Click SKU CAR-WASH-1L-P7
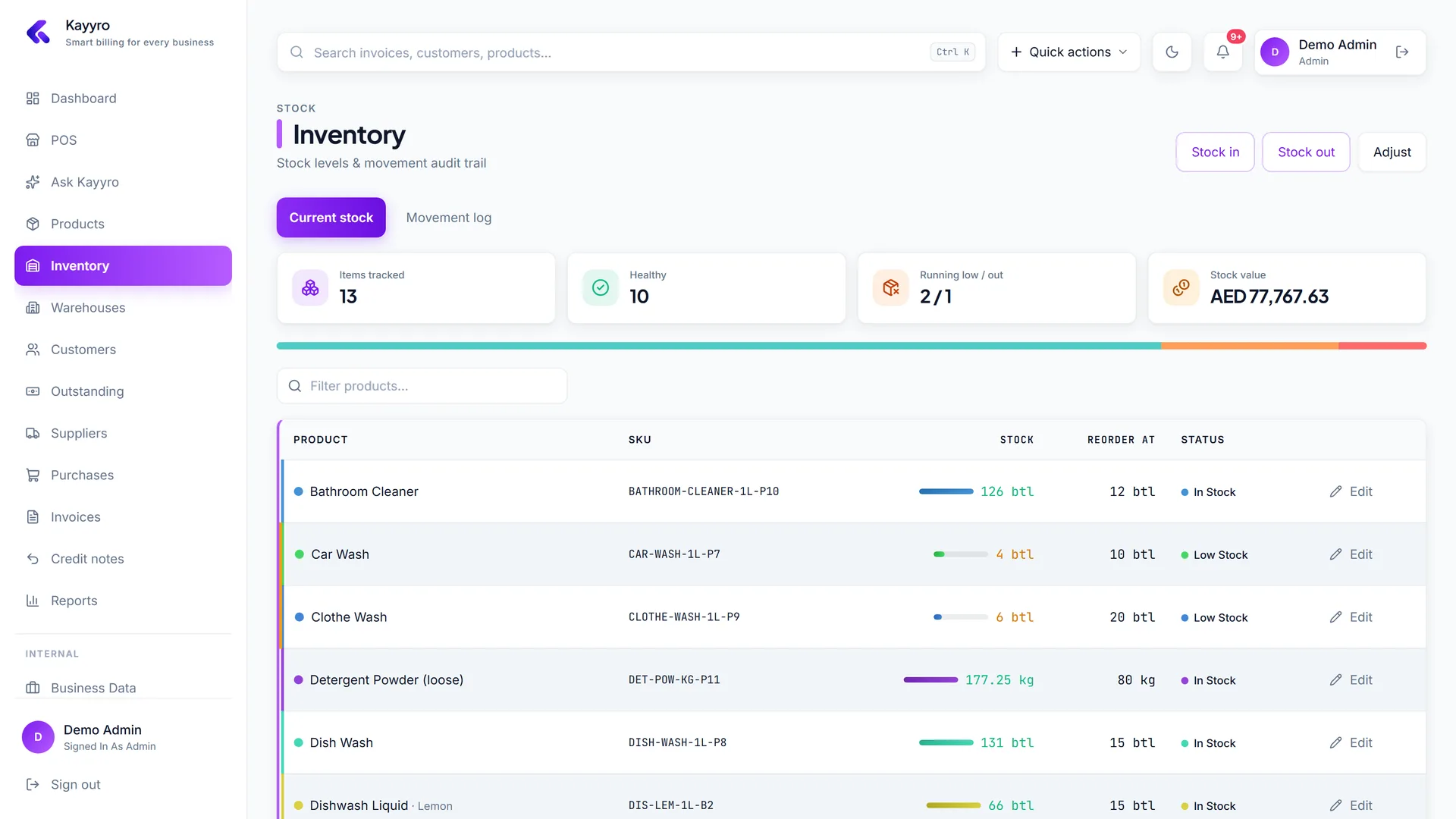The width and height of the screenshot is (1456, 819). (674, 554)
